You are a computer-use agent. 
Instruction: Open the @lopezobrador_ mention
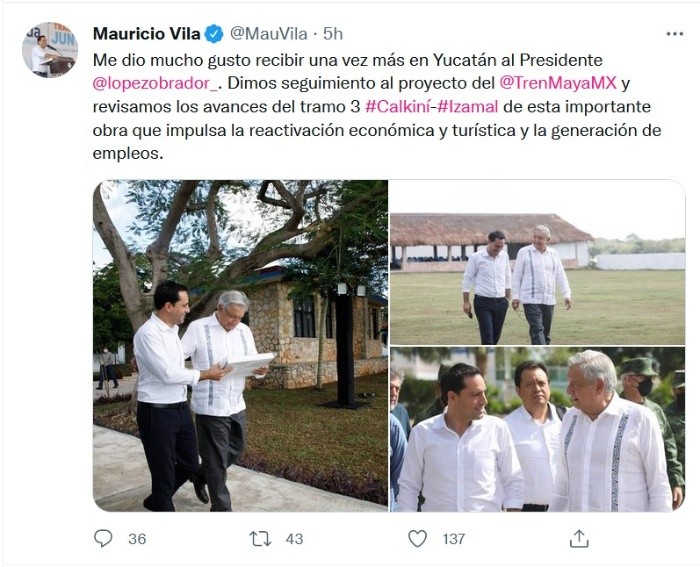(155, 83)
